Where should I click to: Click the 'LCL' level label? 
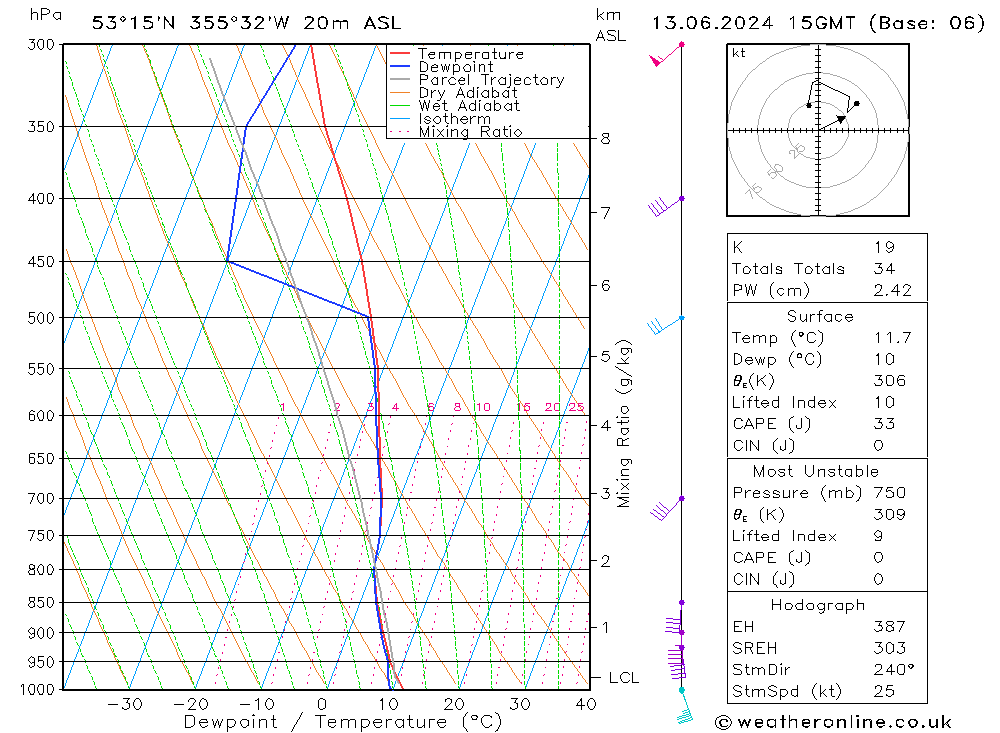624,677
